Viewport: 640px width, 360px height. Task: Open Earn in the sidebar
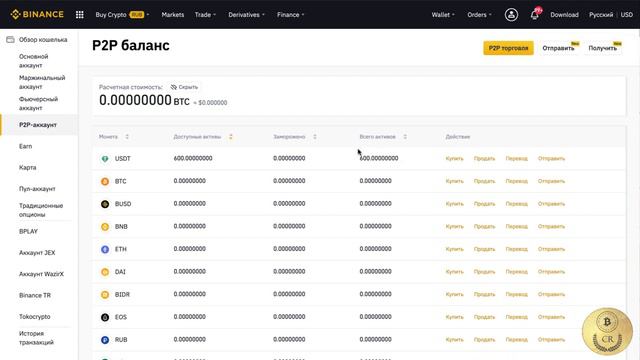tap(25, 146)
